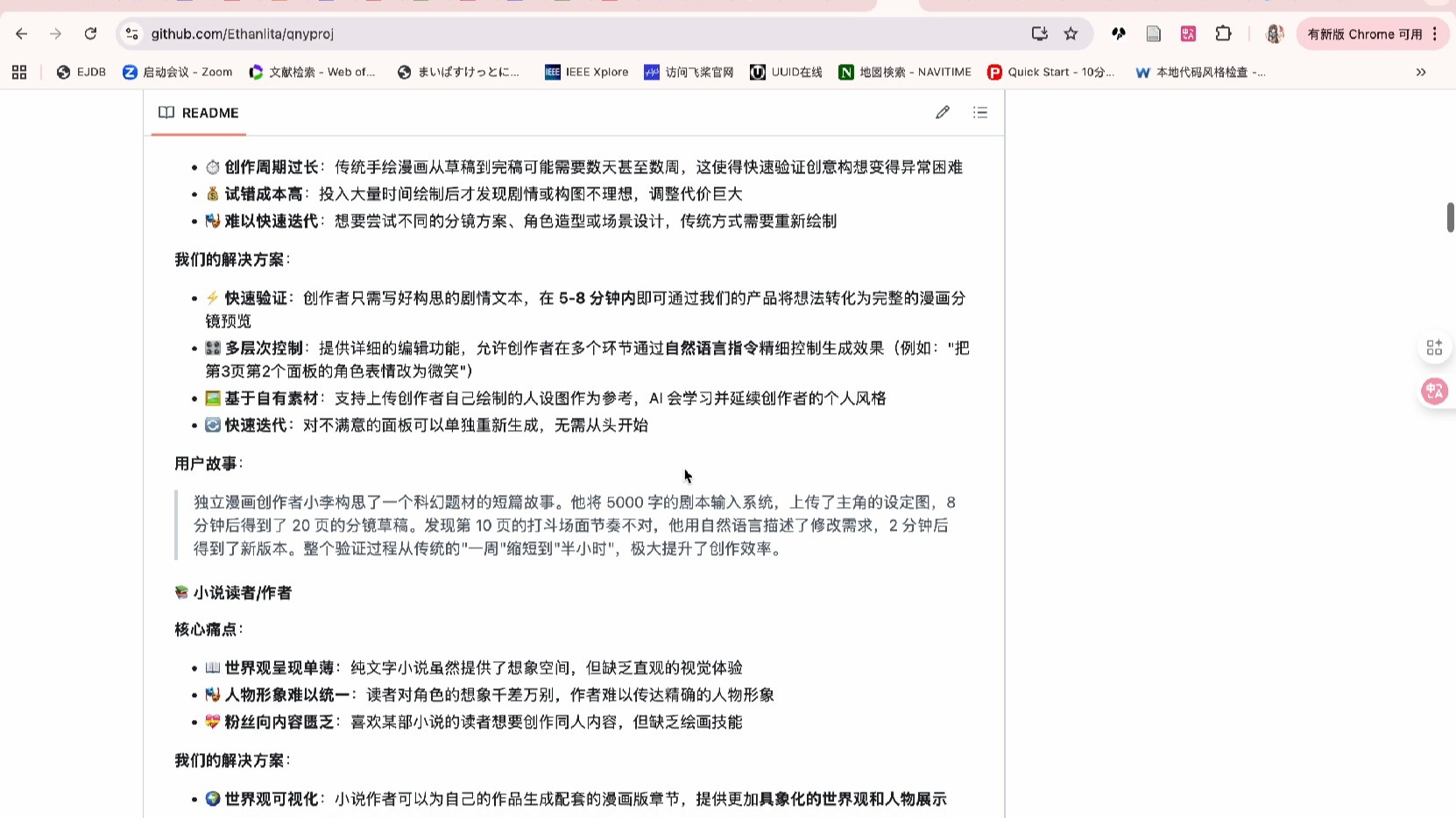The width and height of the screenshot is (1456, 818).
Task: Open the Extensions puzzle icon
Action: coord(1224,34)
